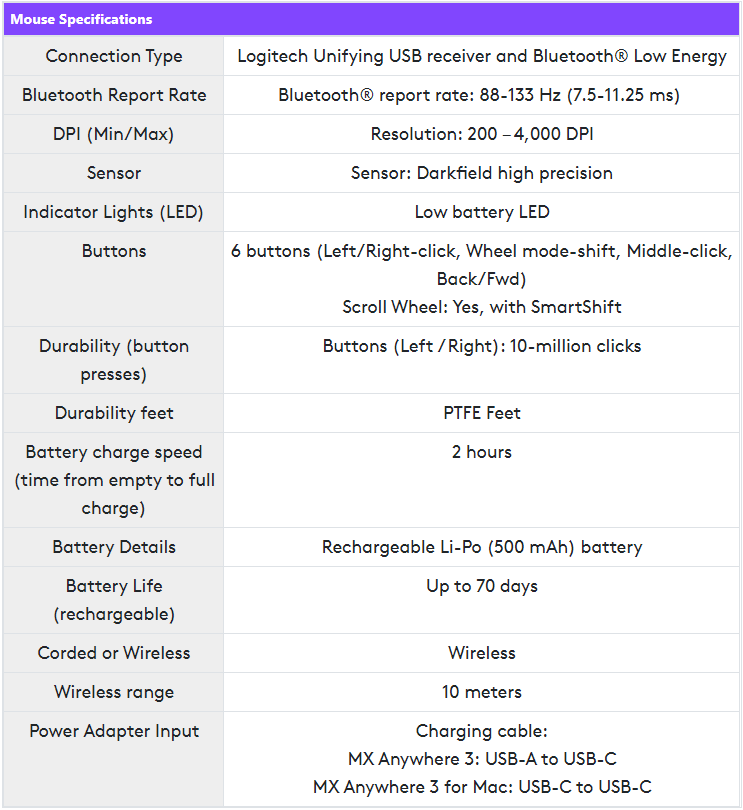743x810 pixels.
Task: Click the Up to 70 days value
Action: 482,586
